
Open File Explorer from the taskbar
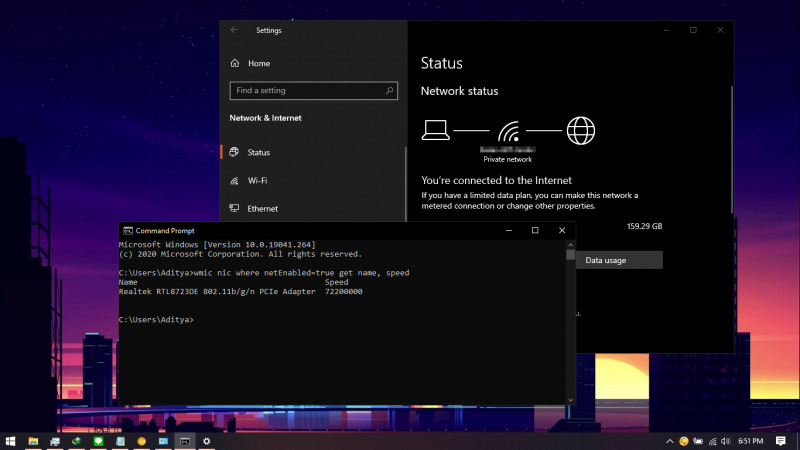tap(33, 441)
